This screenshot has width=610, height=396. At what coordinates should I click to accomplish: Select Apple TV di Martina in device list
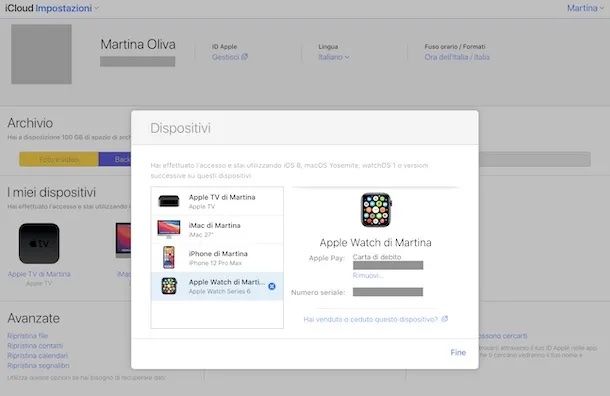pyautogui.click(x=217, y=202)
